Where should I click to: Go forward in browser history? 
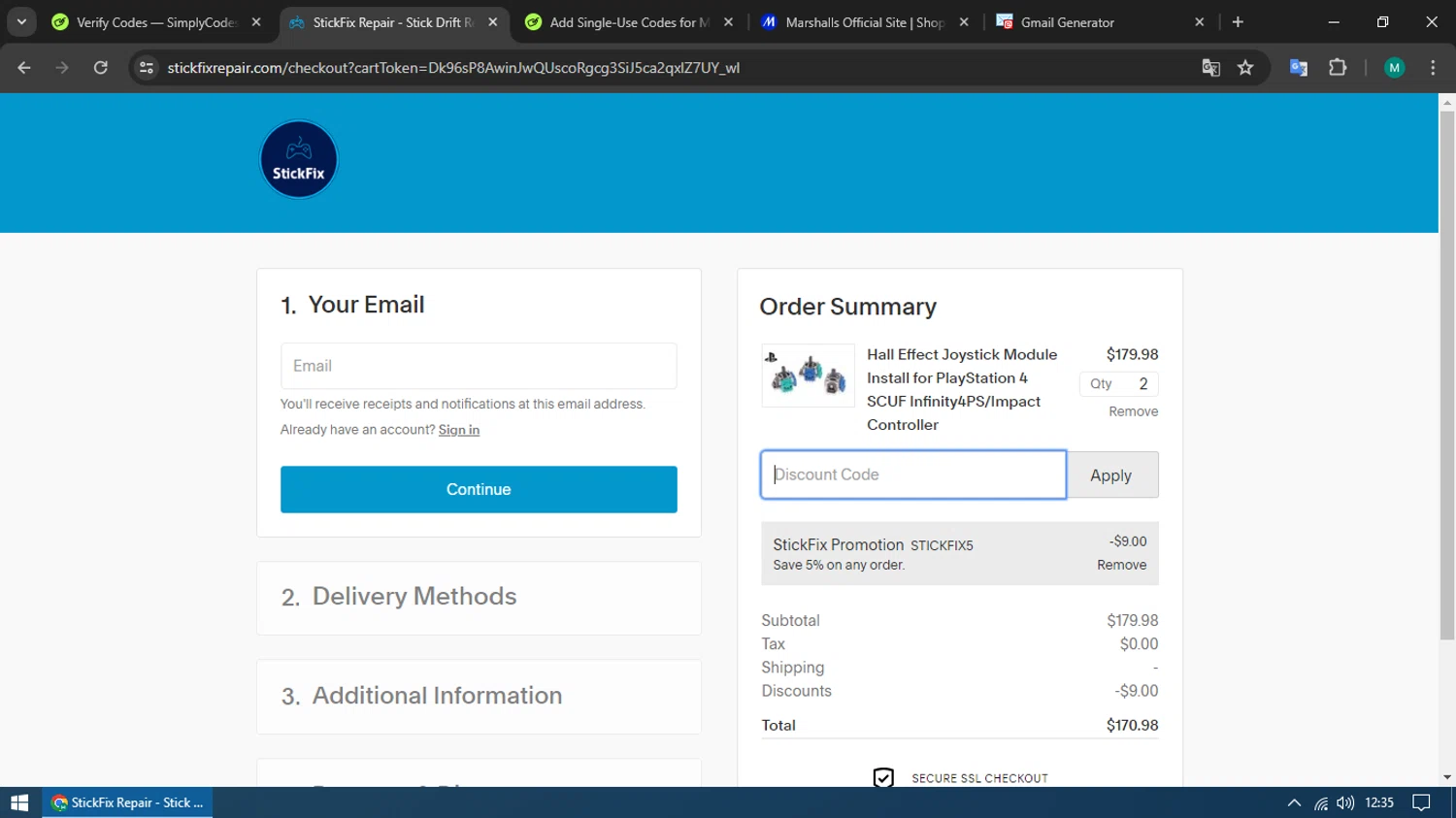pos(62,68)
